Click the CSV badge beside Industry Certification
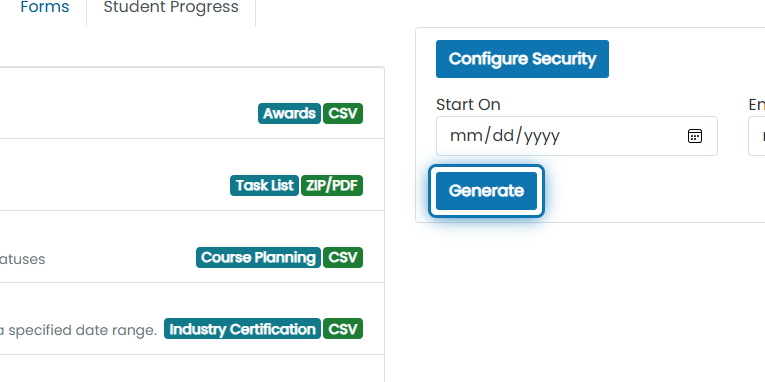765x382 pixels. click(343, 329)
